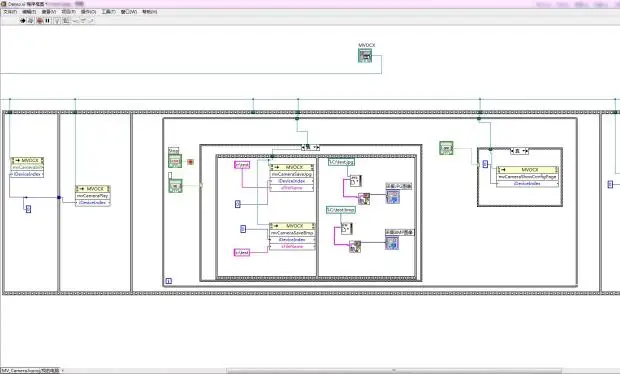Open the 操作(O) menu

point(89,12)
